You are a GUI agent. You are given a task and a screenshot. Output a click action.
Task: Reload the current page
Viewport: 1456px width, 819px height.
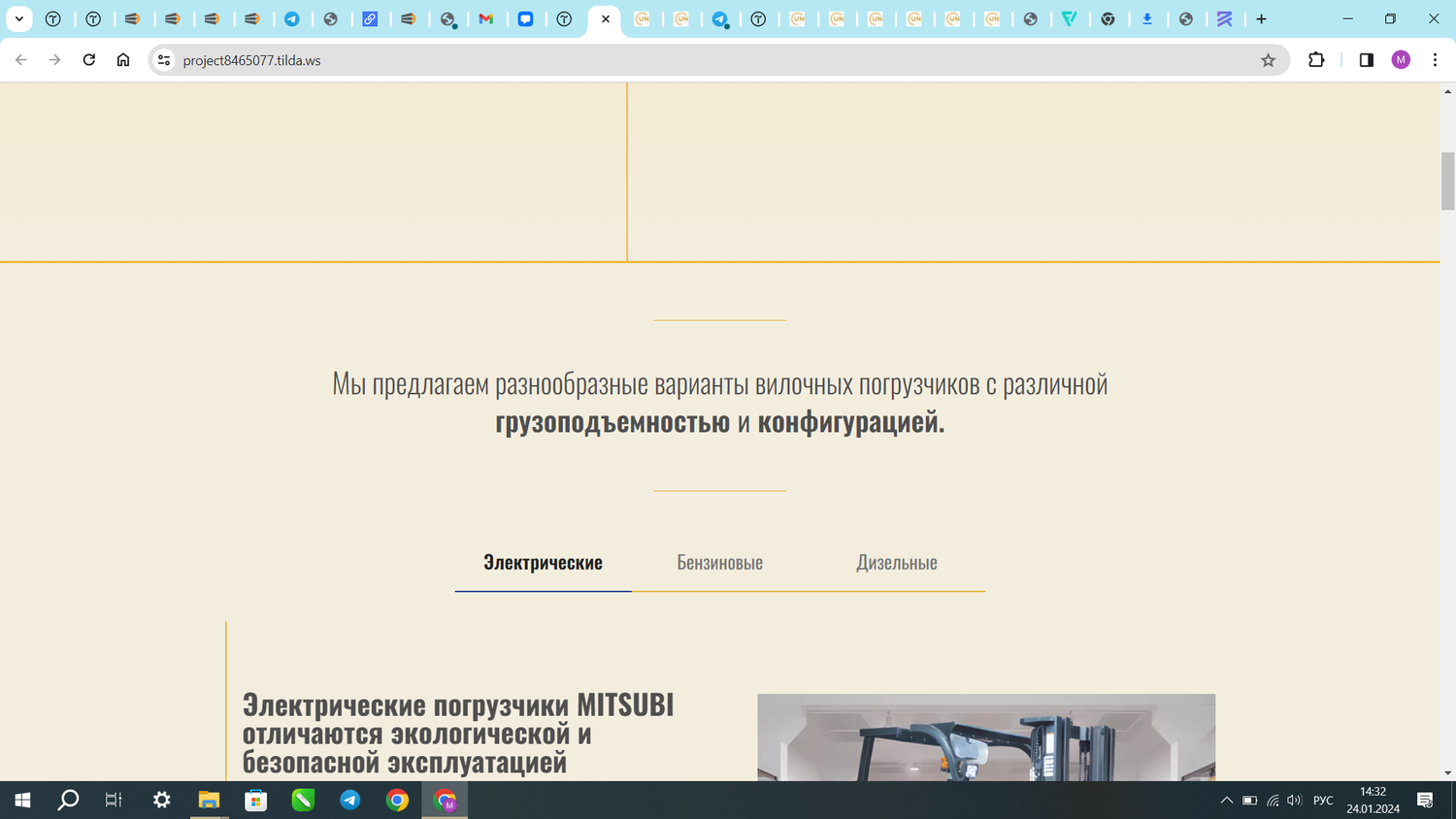coord(88,60)
